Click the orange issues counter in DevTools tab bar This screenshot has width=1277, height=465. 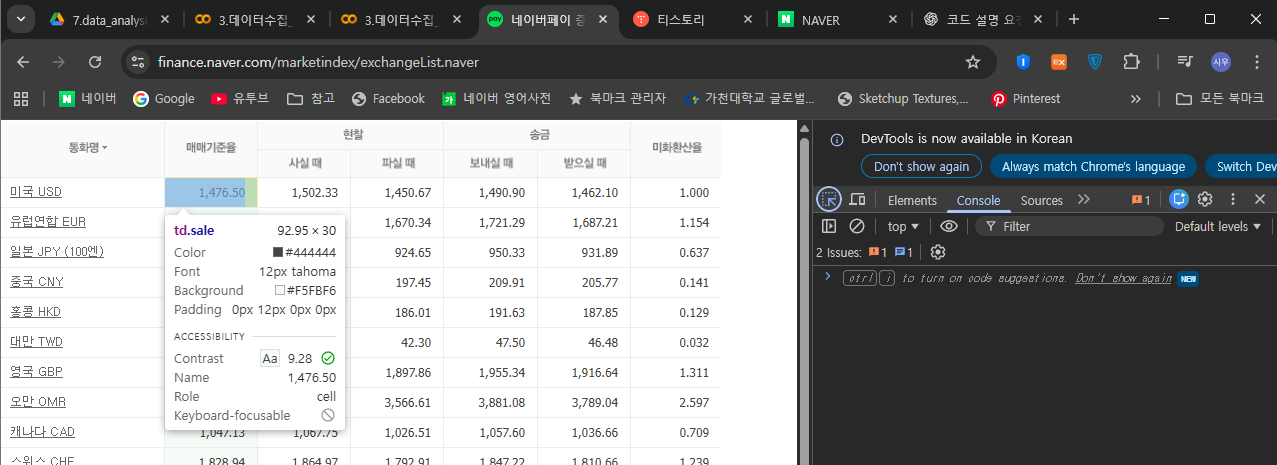pos(1141,200)
